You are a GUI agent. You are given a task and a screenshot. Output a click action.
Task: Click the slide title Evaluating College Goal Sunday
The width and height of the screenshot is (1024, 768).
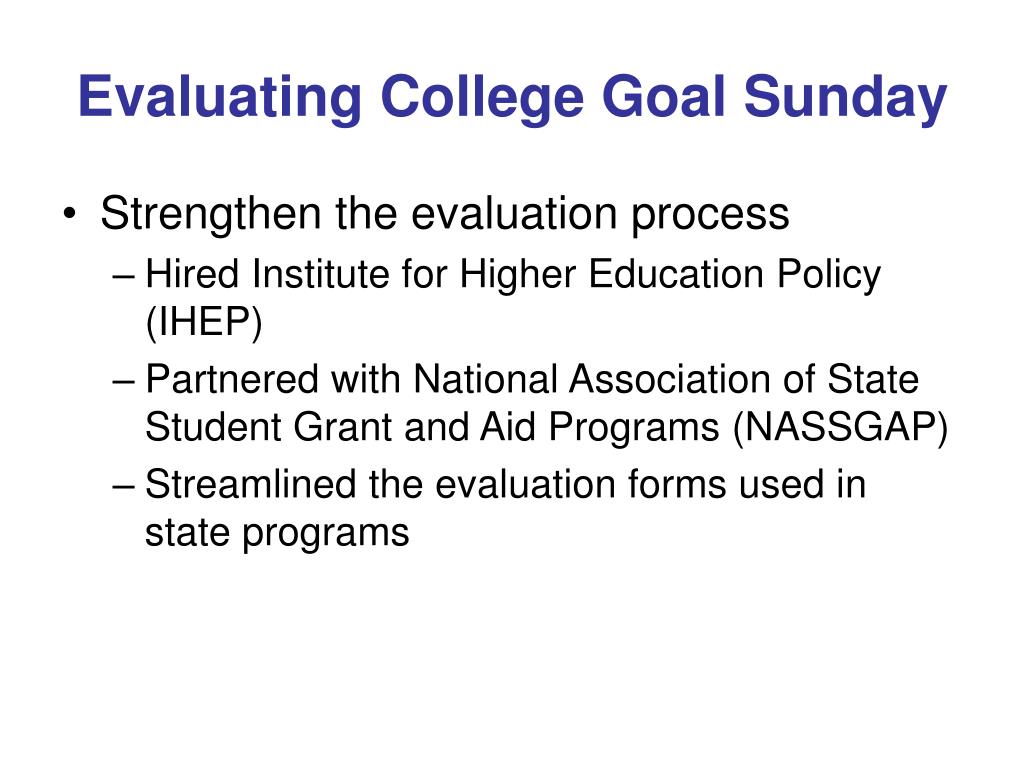512,98
